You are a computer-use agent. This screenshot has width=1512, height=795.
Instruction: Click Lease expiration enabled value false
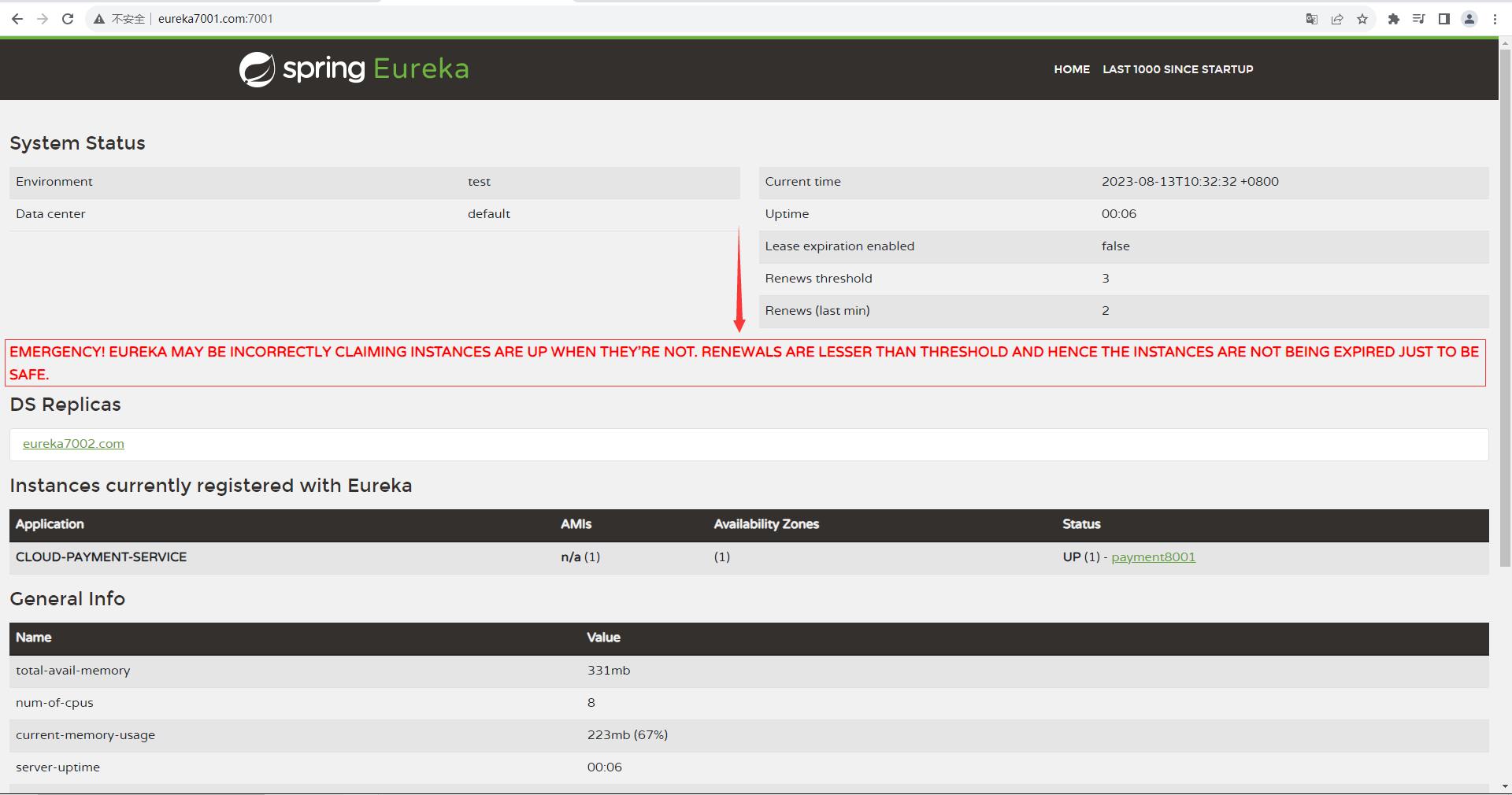tap(1115, 246)
